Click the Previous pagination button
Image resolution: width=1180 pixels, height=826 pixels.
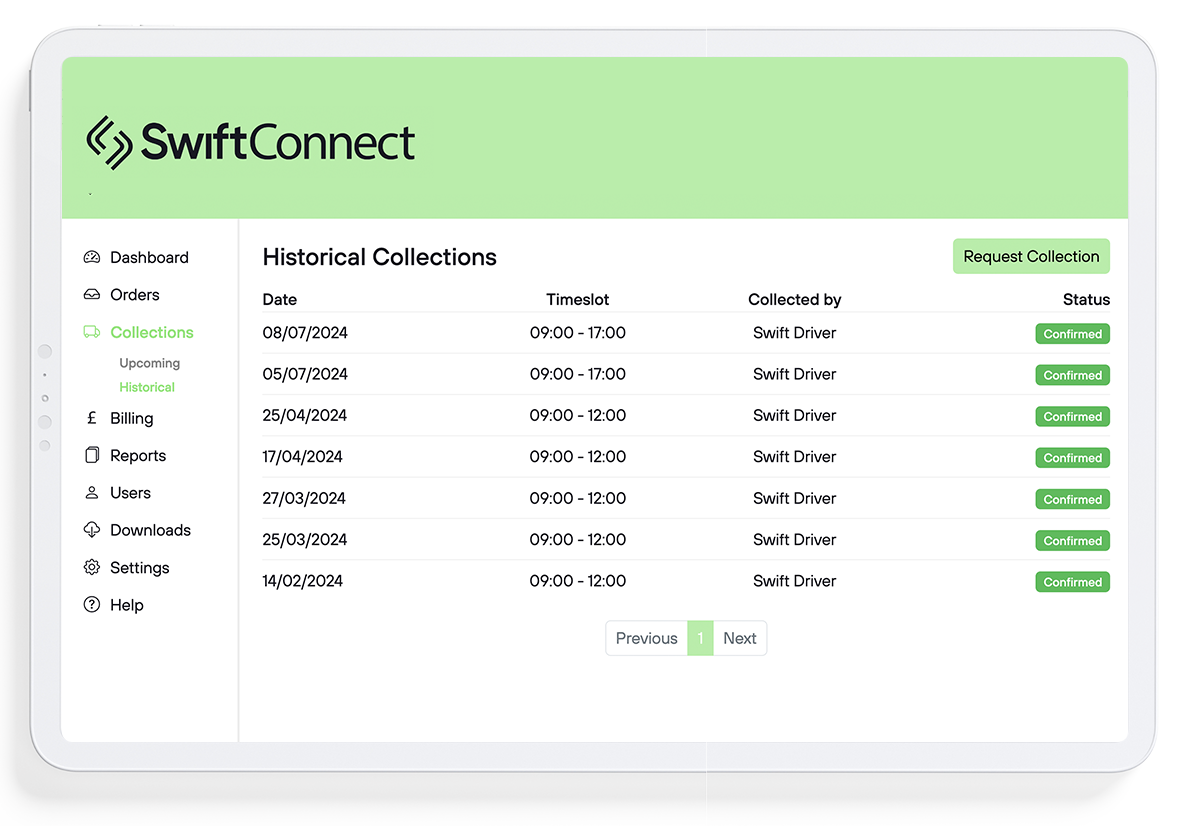point(646,638)
